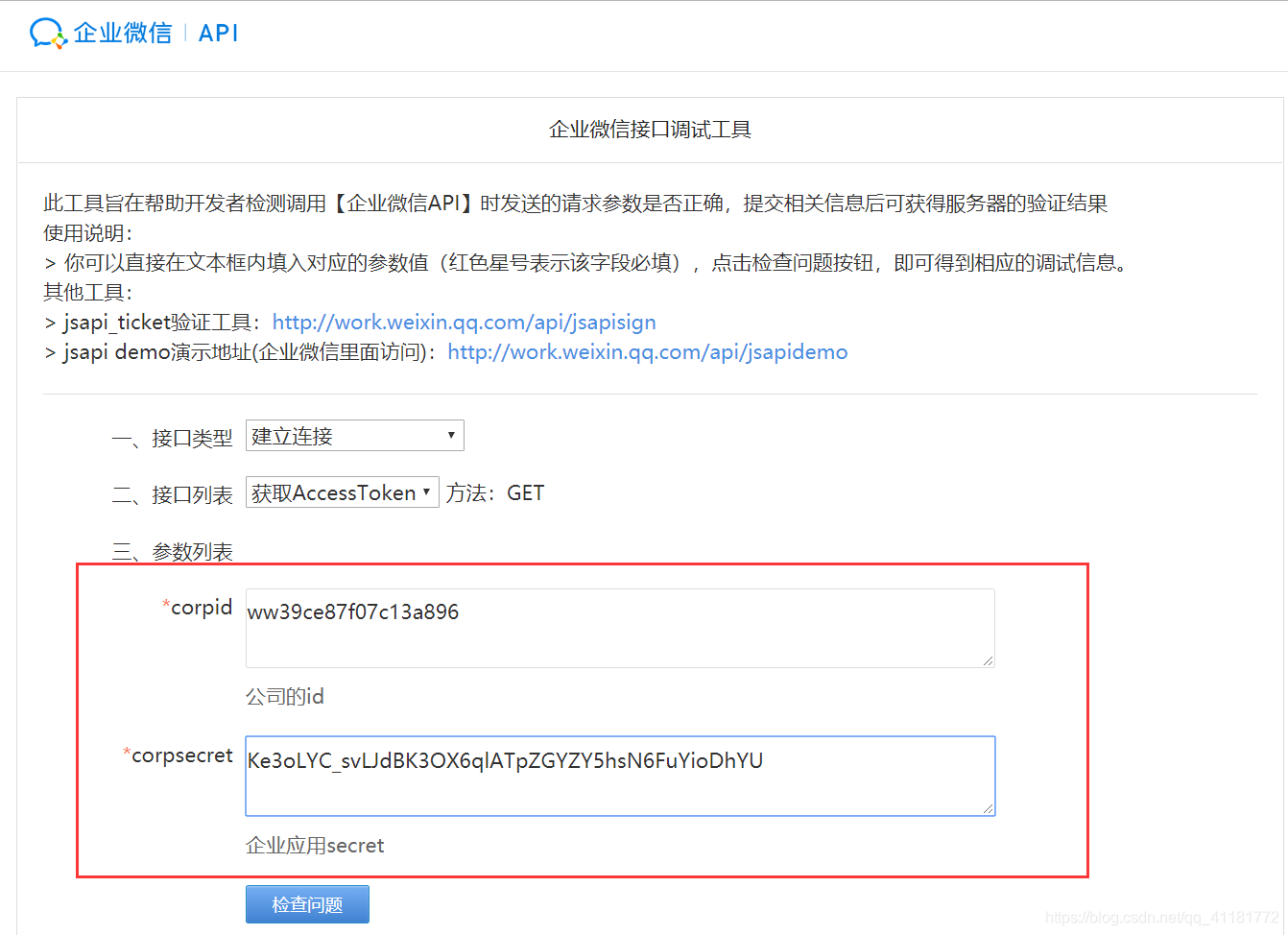Click the 企业微信 brand name text

pyautogui.click(x=123, y=34)
